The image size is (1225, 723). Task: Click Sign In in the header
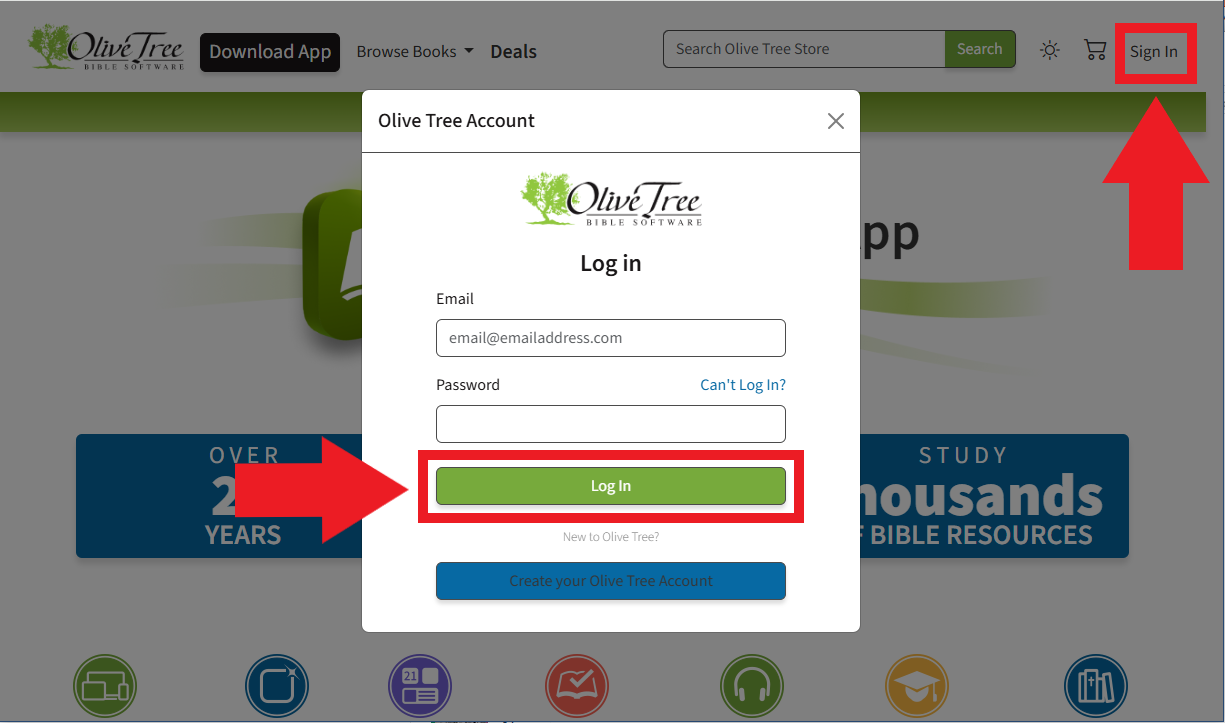point(1154,52)
